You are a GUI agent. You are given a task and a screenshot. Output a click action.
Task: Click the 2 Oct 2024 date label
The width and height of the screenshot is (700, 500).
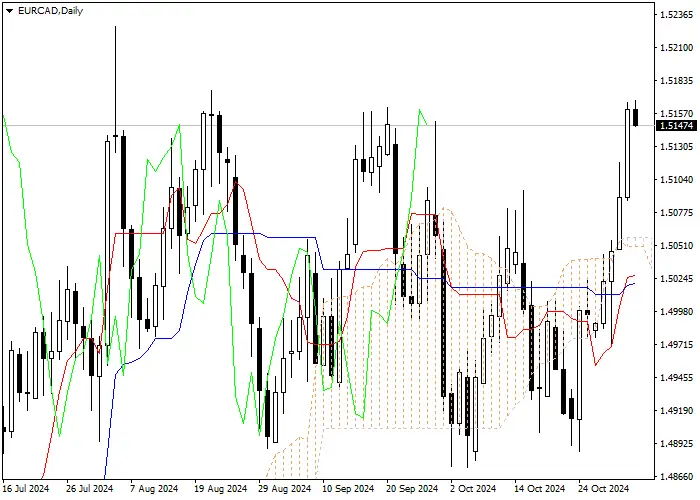[473, 489]
